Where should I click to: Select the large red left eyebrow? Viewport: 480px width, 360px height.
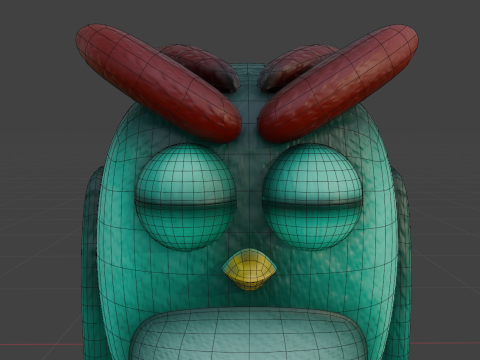158,83
